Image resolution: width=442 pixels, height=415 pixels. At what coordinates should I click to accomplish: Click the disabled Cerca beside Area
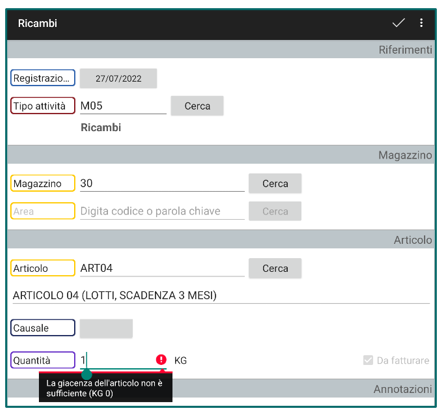[275, 211]
